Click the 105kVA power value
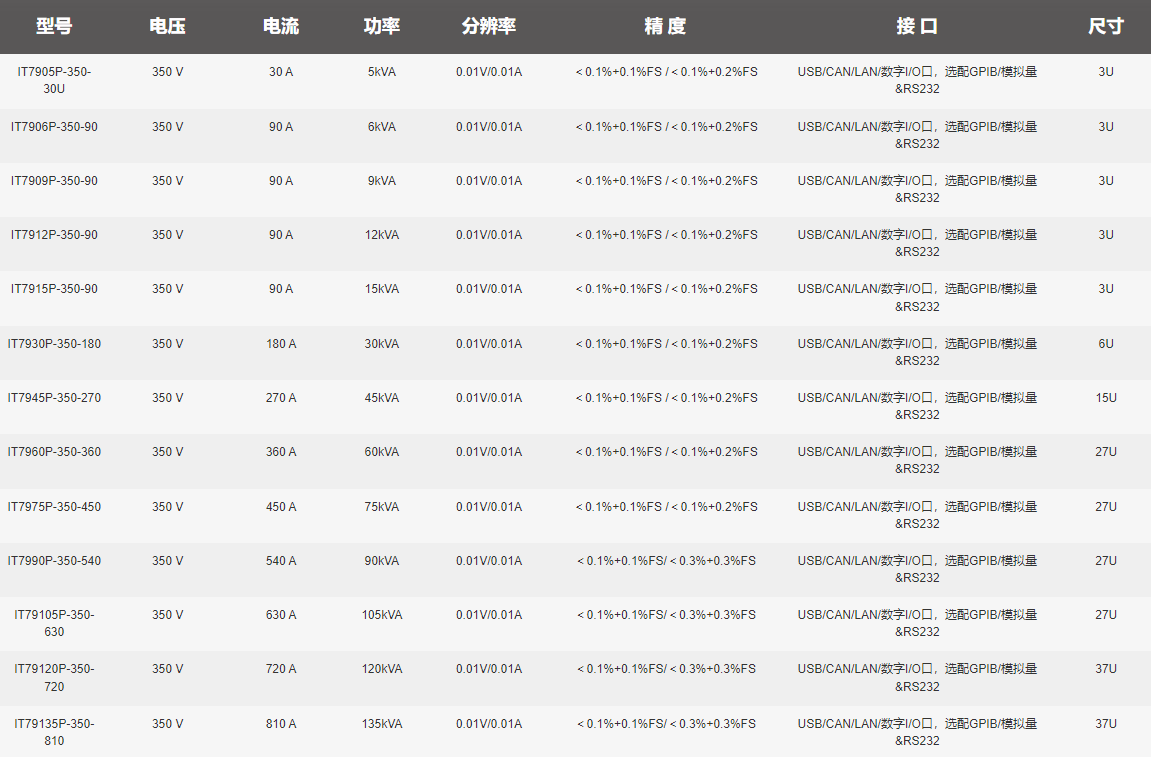Viewport: 1151px width, 757px height. tap(382, 615)
